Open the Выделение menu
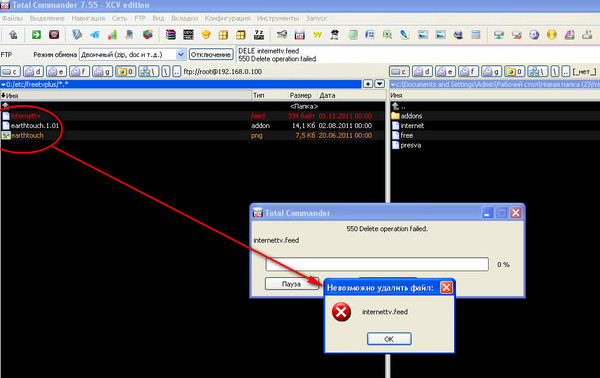Screen dimensions: 600x378 [47, 18]
